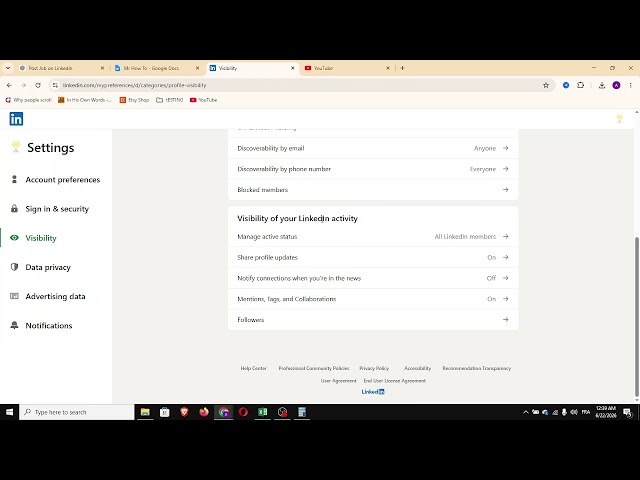
Task: Open the tab search dropdown arrow
Action: coord(8,68)
